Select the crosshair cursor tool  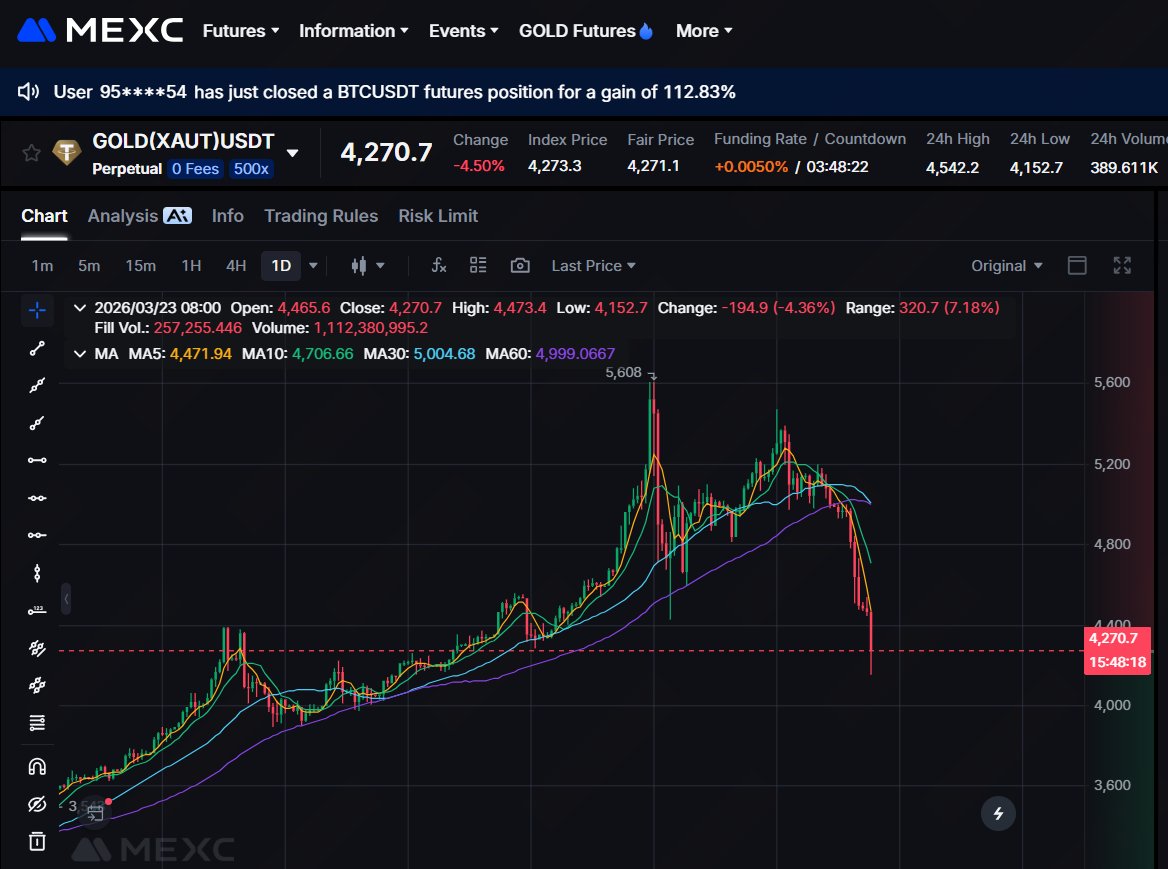pos(37,311)
